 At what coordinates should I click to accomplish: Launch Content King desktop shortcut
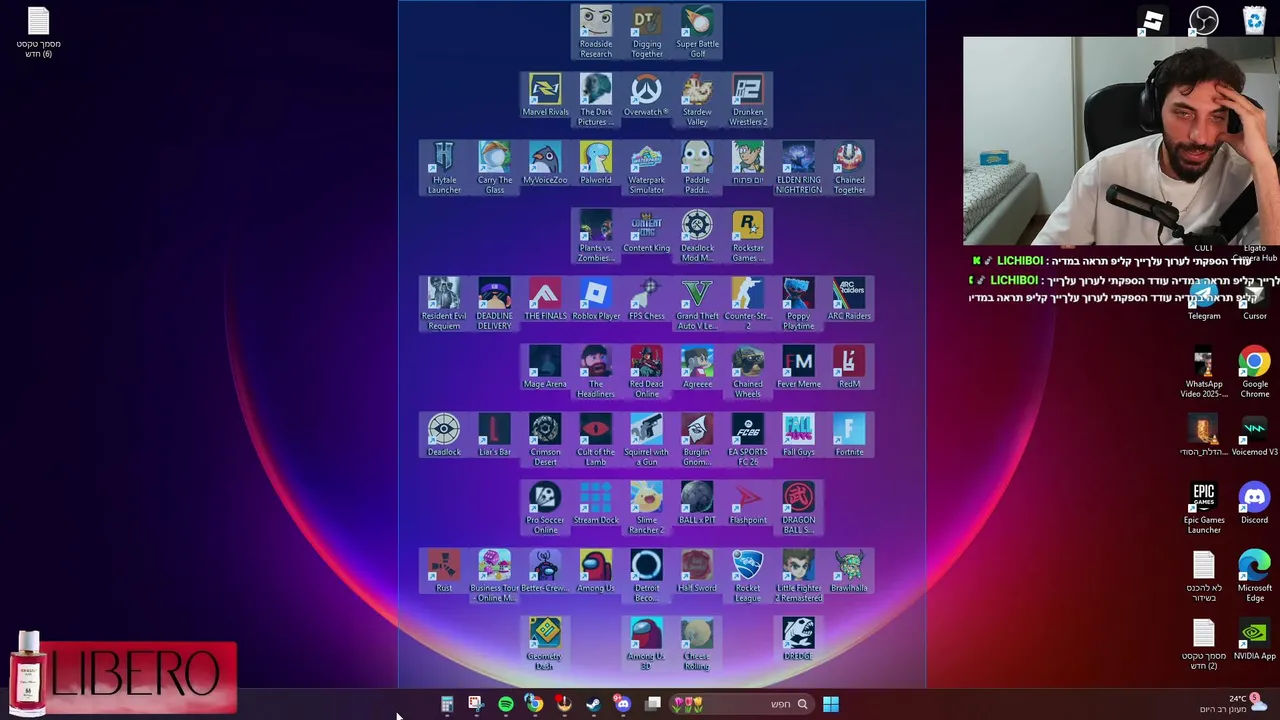pyautogui.click(x=647, y=231)
